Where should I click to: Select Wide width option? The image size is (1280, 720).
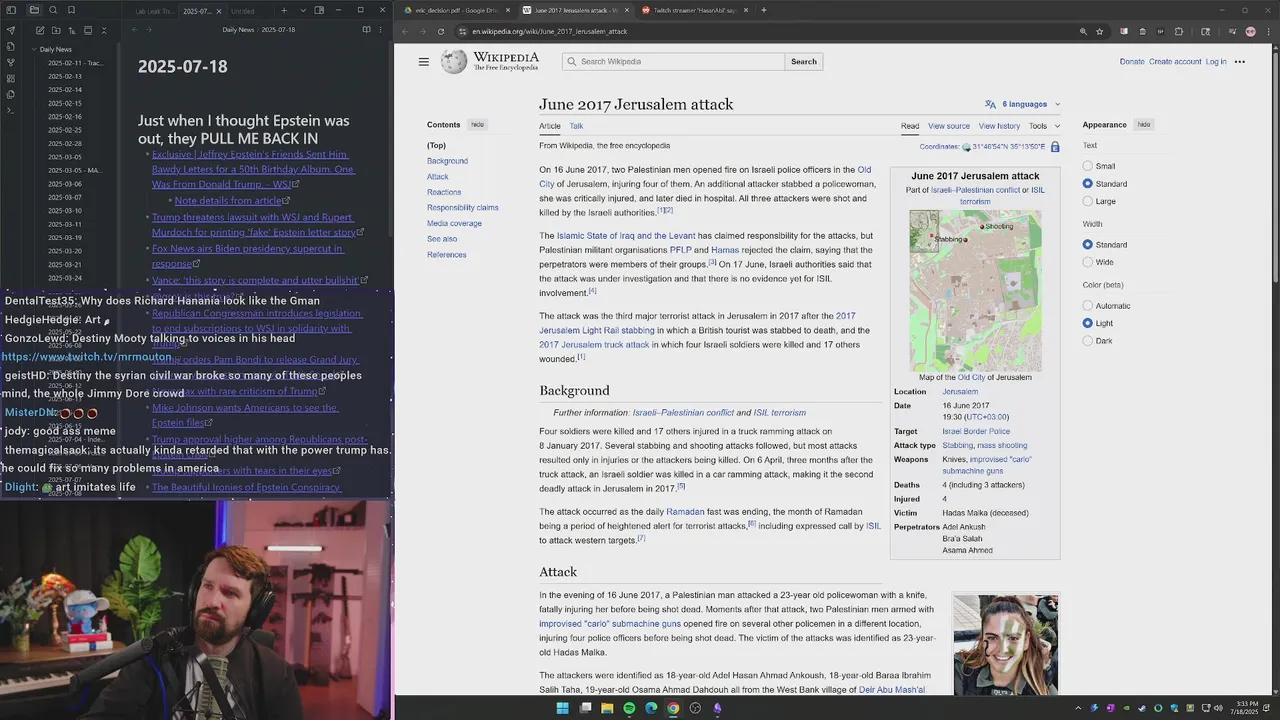pos(1087,262)
